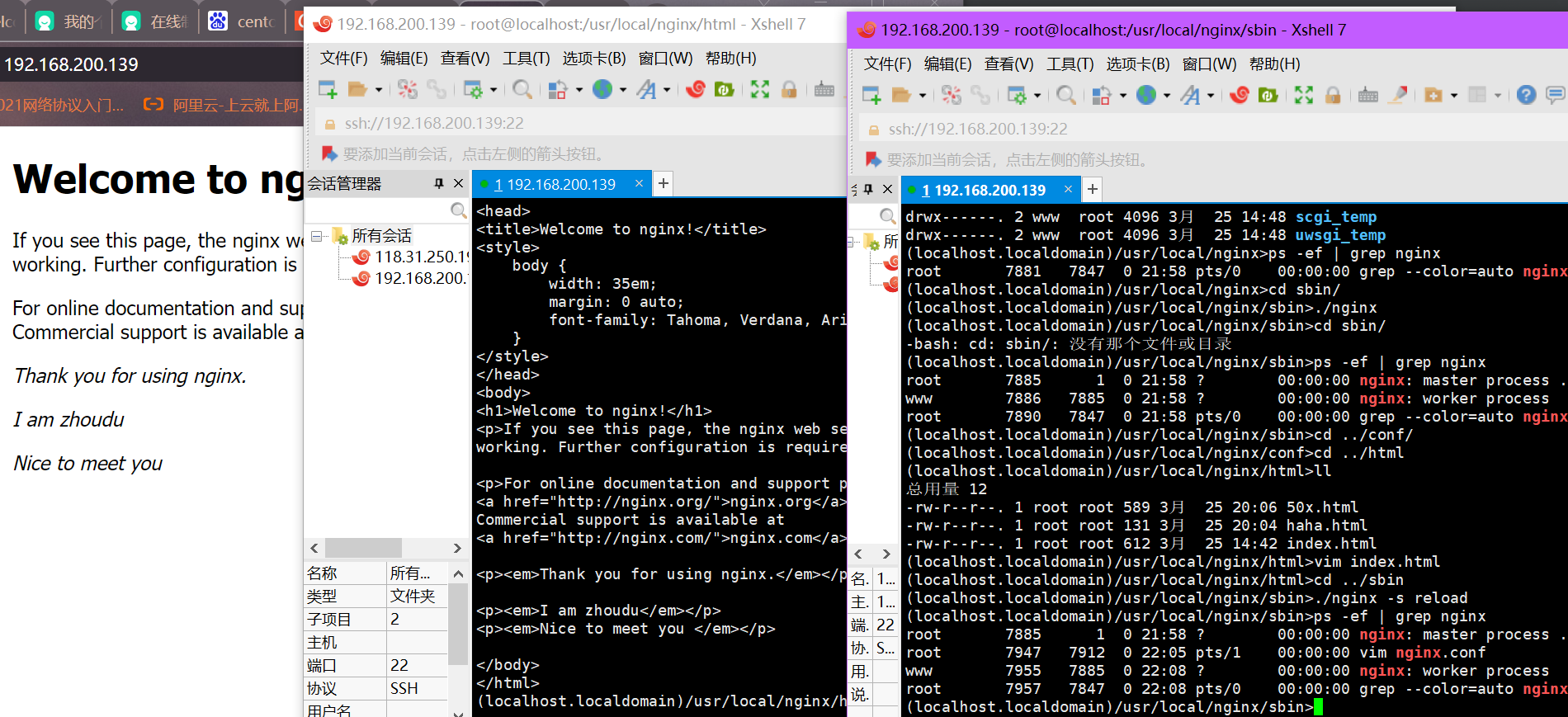Toggle the pin on the 会话管理器 panel

pos(439,183)
